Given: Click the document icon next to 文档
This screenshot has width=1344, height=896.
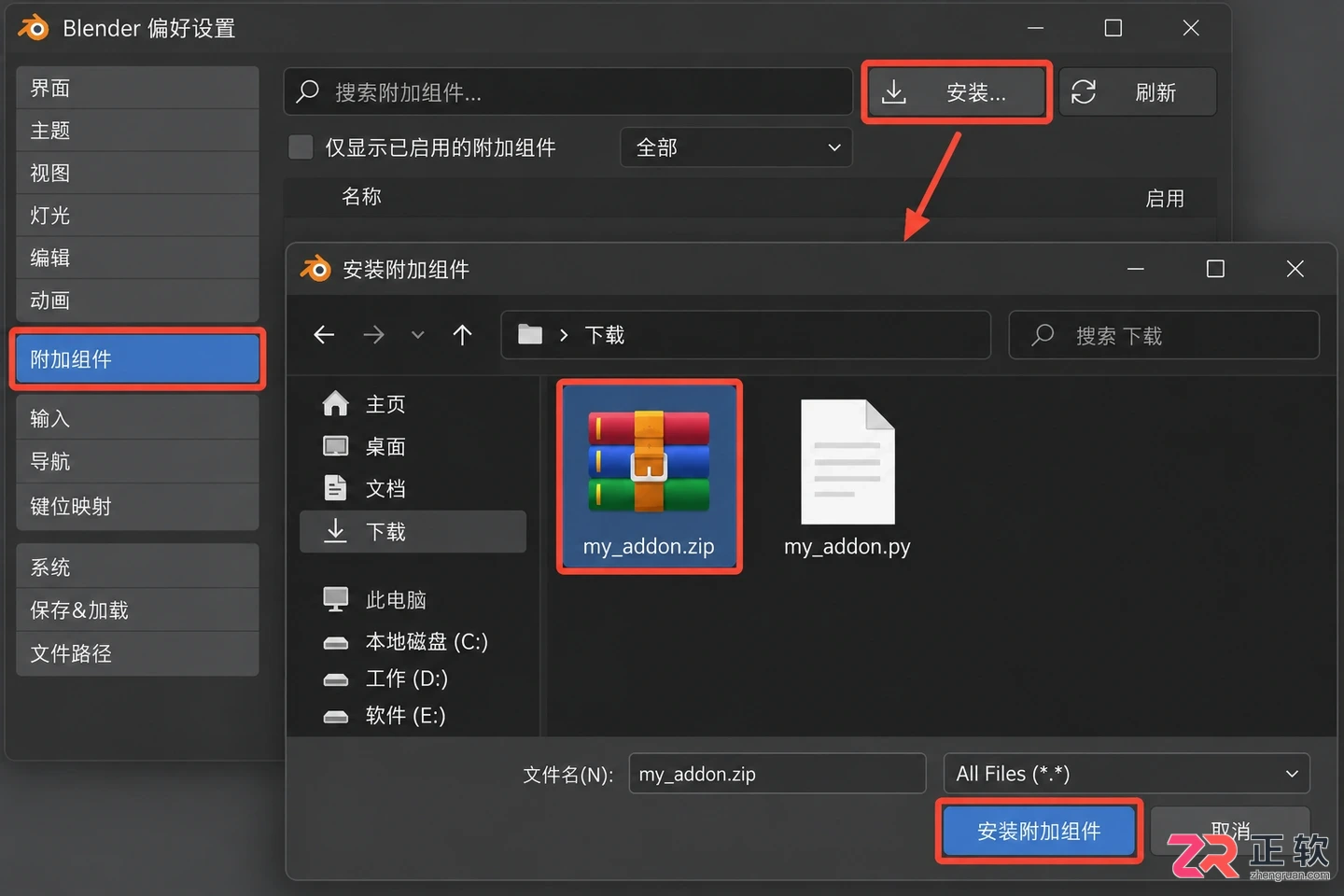Looking at the screenshot, I should tap(335, 487).
